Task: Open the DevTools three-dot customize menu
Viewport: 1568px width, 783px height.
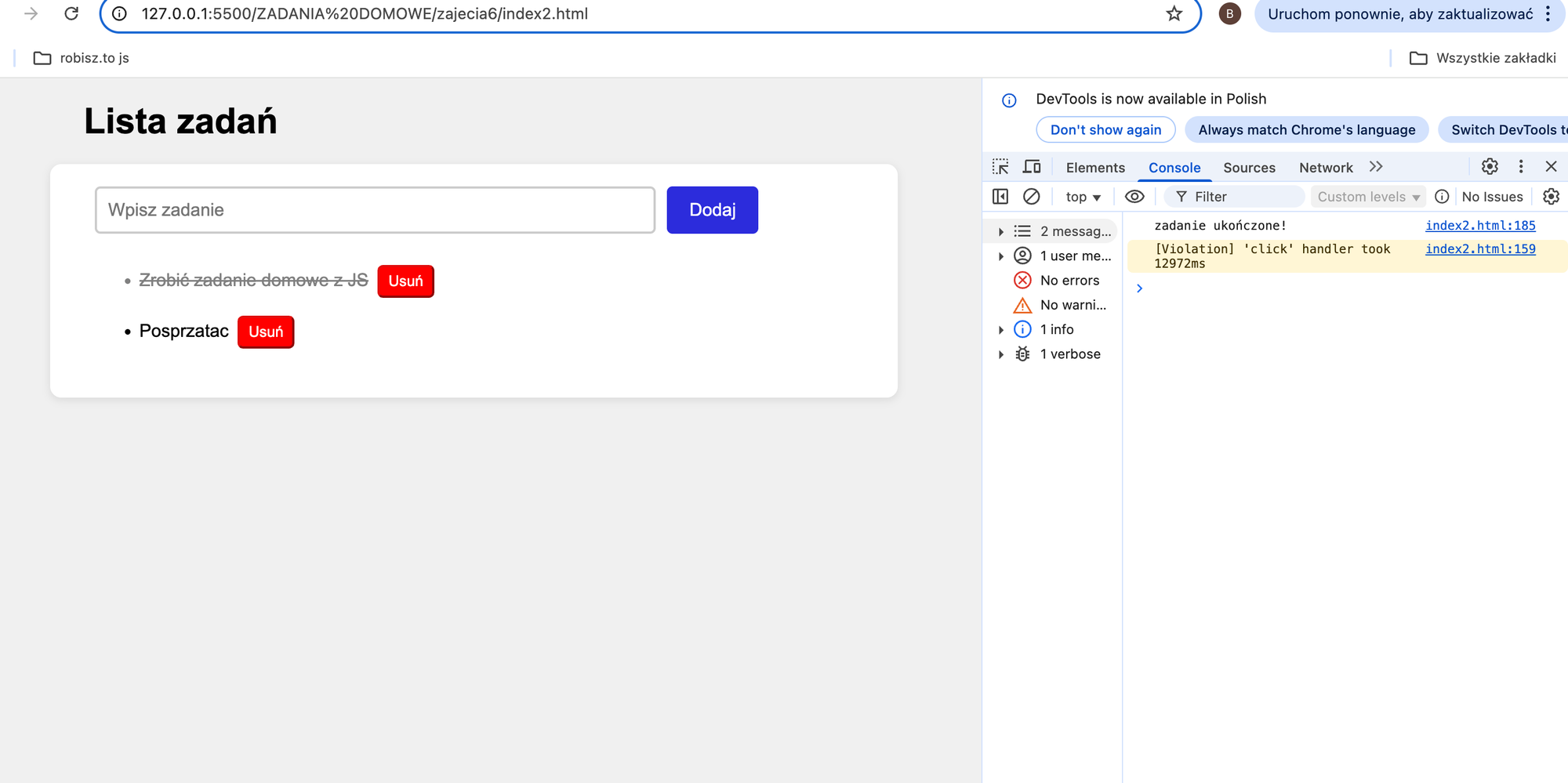Action: [x=1521, y=167]
